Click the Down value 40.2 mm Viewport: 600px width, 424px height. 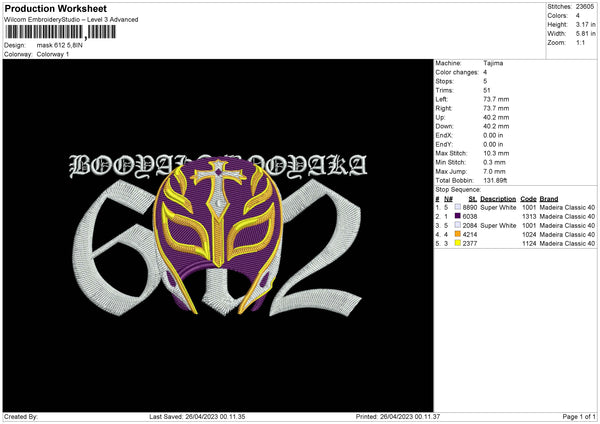pos(496,126)
